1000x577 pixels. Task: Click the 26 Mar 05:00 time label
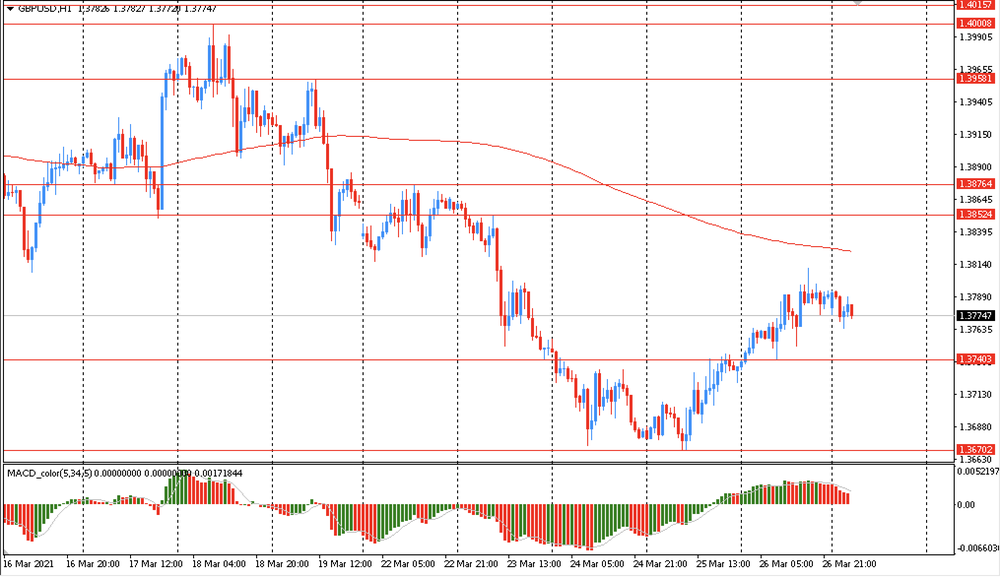[x=786, y=564]
